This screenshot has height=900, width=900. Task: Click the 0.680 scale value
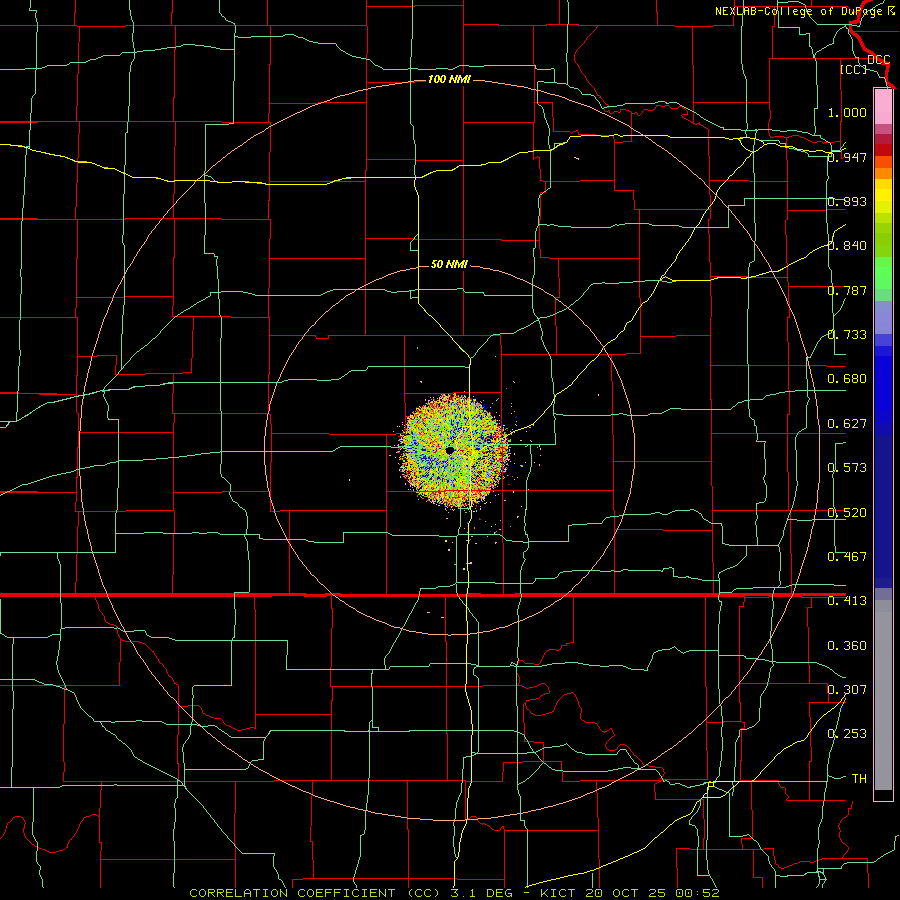tap(847, 379)
